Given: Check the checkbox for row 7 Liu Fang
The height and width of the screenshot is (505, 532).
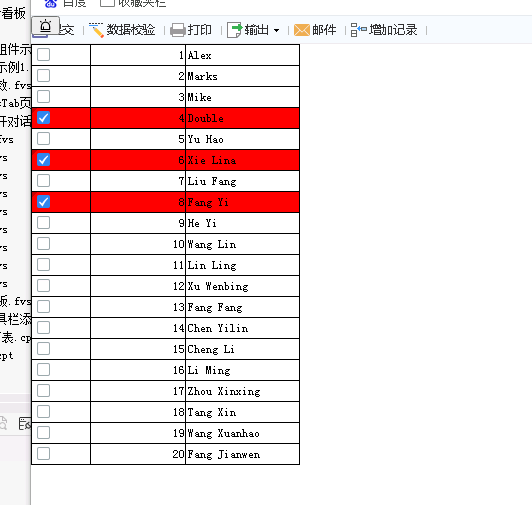Looking at the screenshot, I should 43,181.
